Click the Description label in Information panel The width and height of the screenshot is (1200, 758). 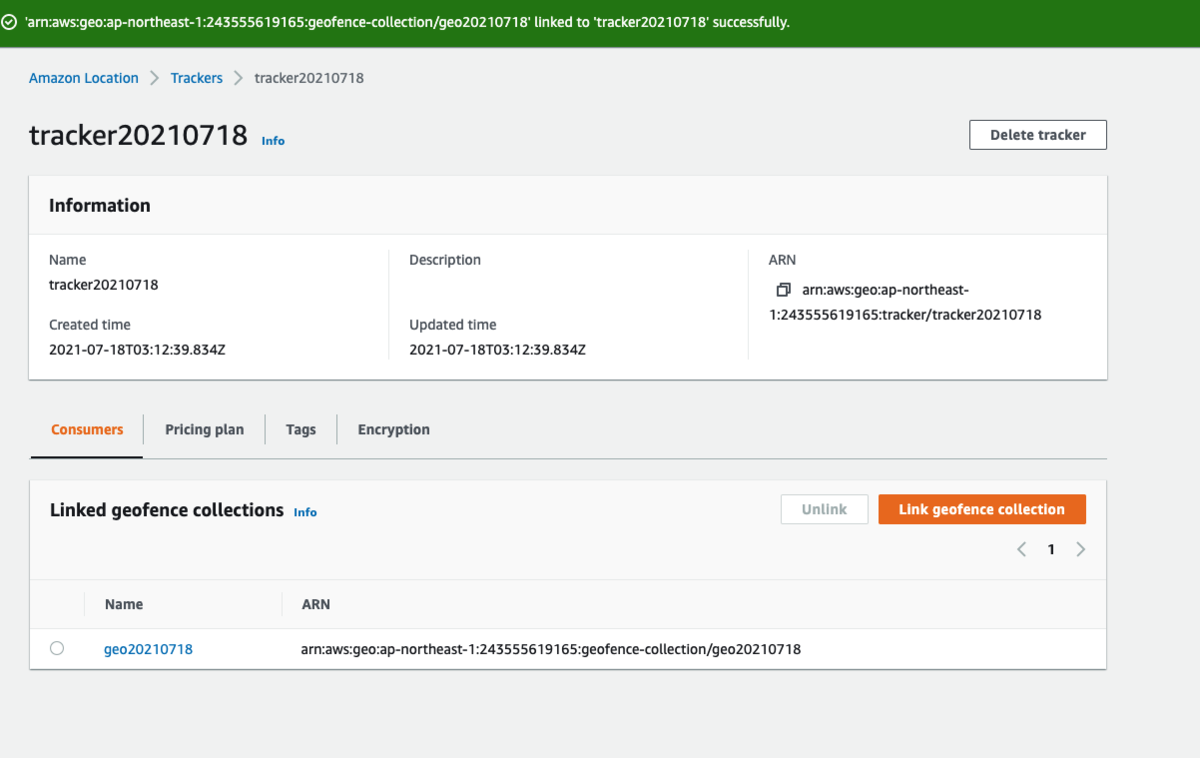[x=445, y=260]
